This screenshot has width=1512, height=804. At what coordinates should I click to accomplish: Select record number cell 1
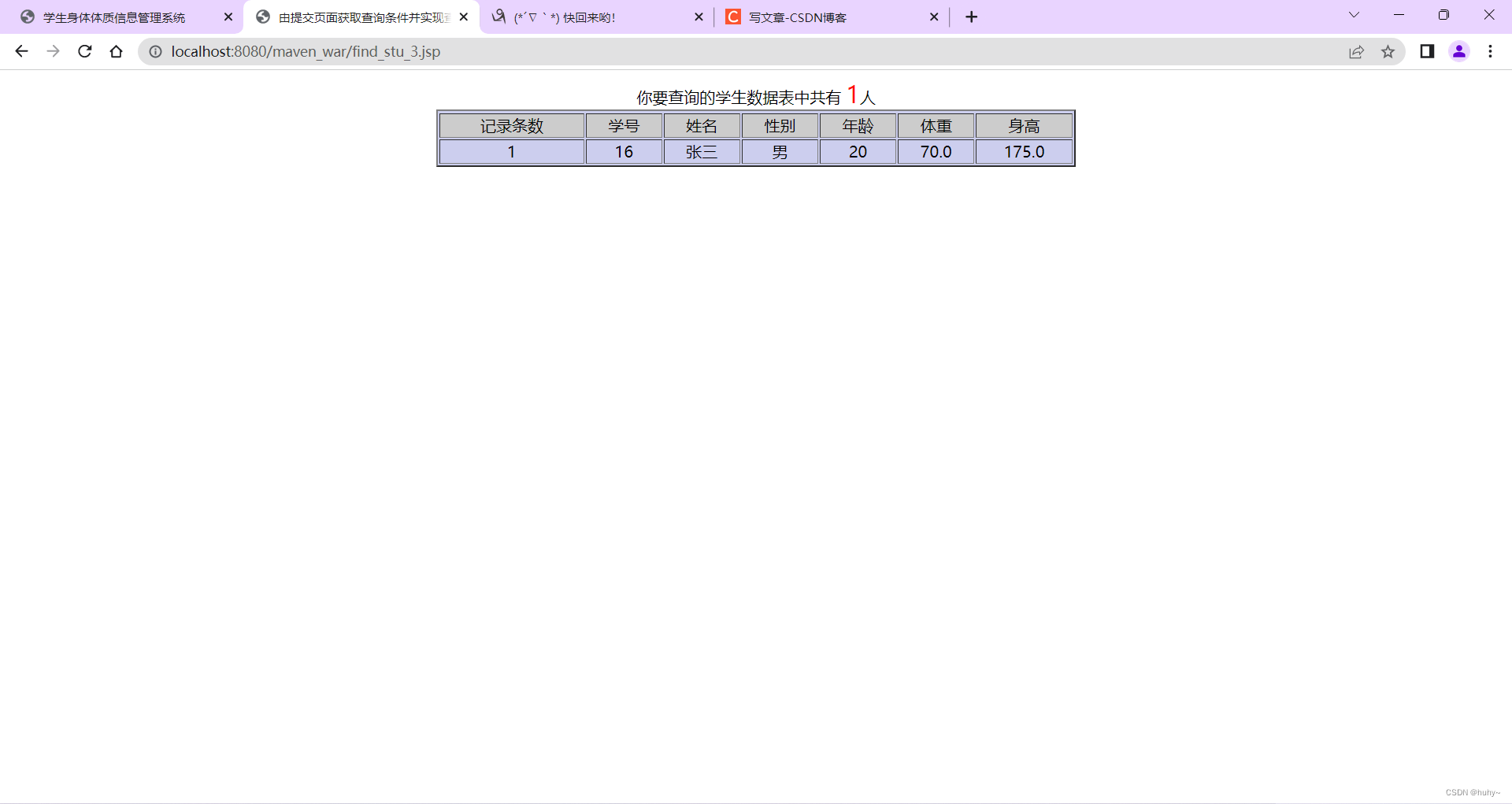pyautogui.click(x=512, y=152)
